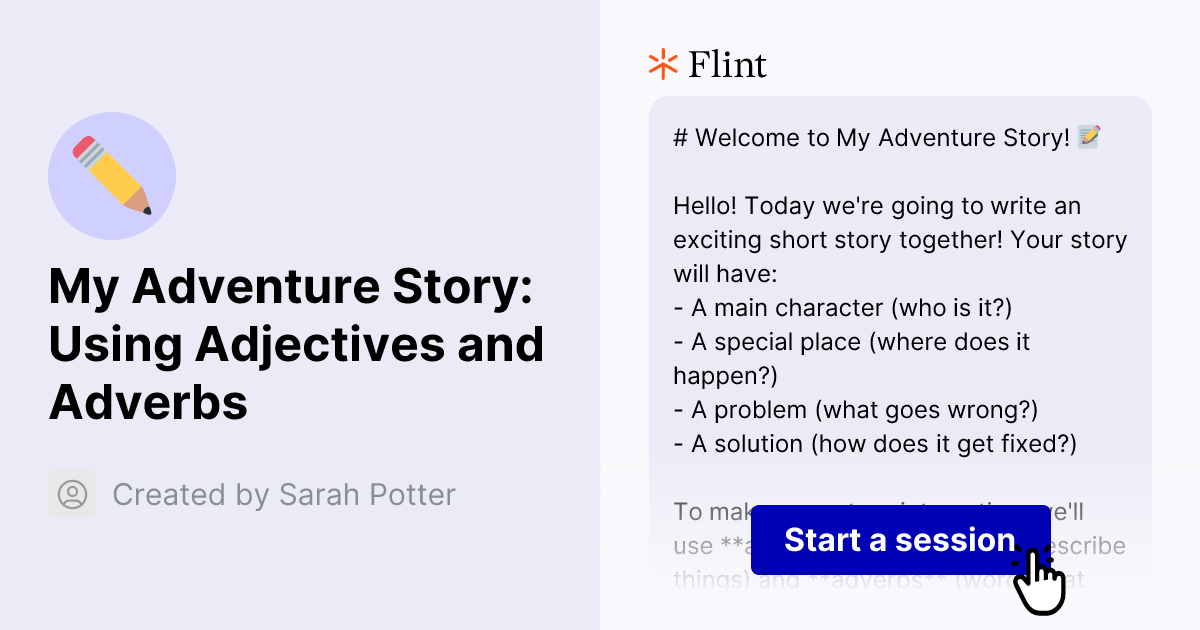Image resolution: width=1200 pixels, height=630 pixels.
Task: Select the problem bullet line
Action: pyautogui.click(x=855, y=409)
